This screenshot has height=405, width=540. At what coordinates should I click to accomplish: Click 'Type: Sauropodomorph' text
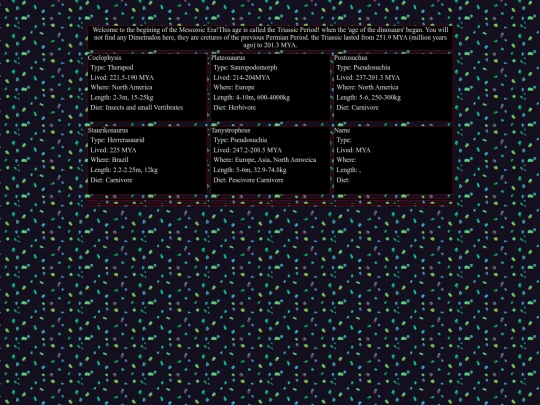(x=245, y=68)
